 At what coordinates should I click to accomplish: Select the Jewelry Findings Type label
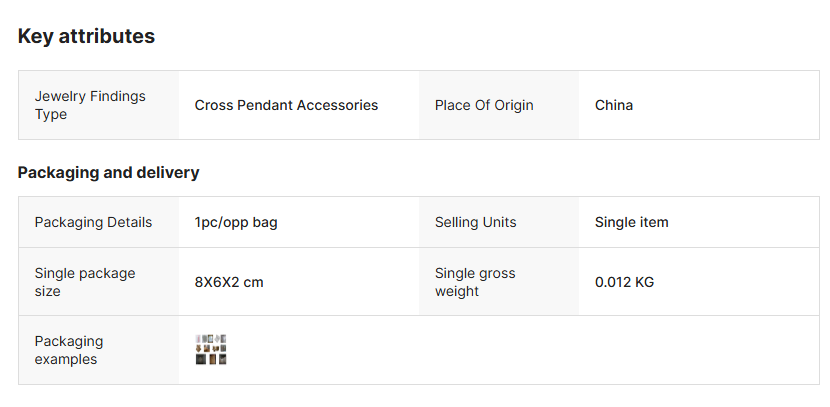point(90,105)
